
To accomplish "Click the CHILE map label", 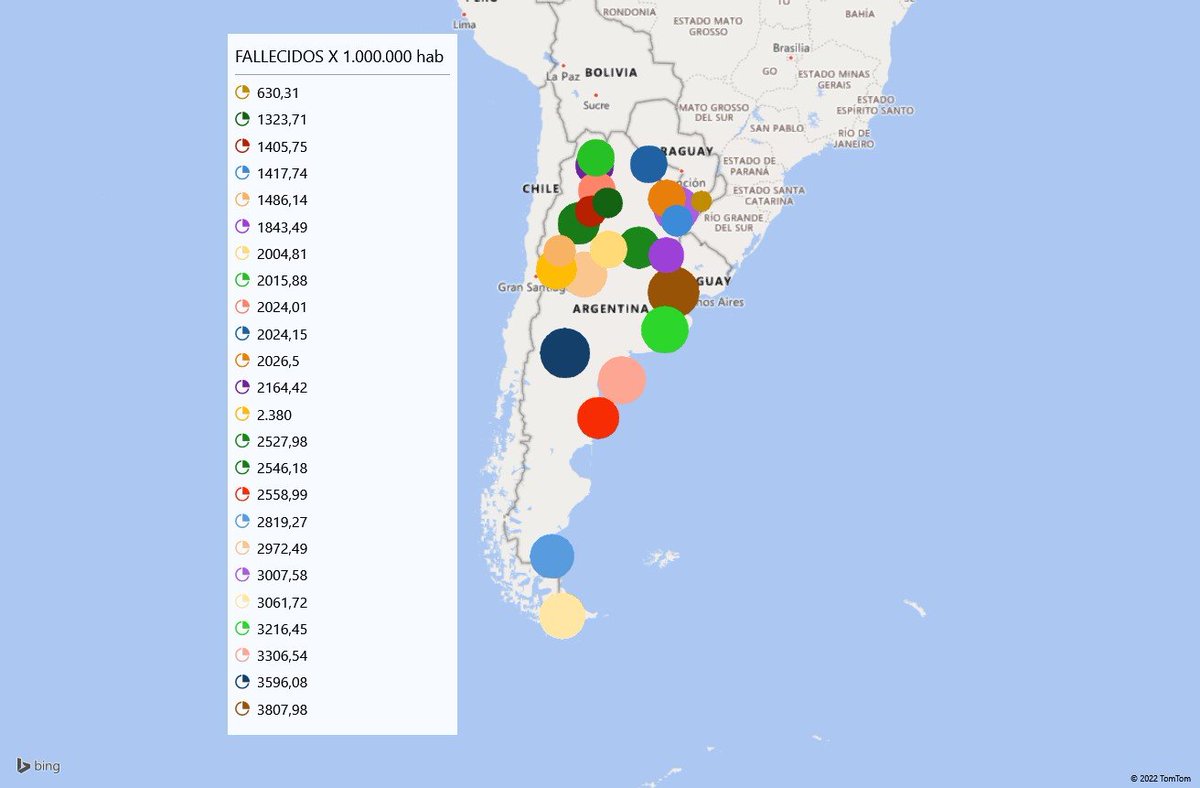I will (x=540, y=188).
